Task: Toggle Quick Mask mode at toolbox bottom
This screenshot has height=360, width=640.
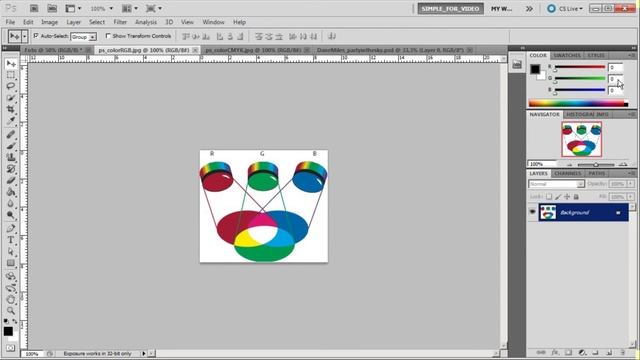Action: click(x=11, y=348)
